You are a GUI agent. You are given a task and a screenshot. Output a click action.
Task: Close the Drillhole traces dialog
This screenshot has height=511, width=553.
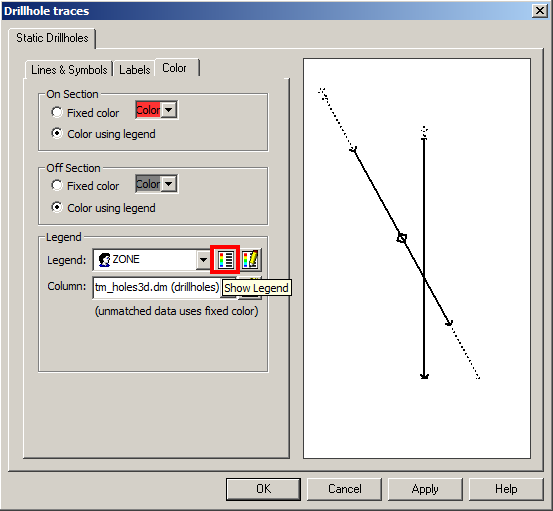540,11
